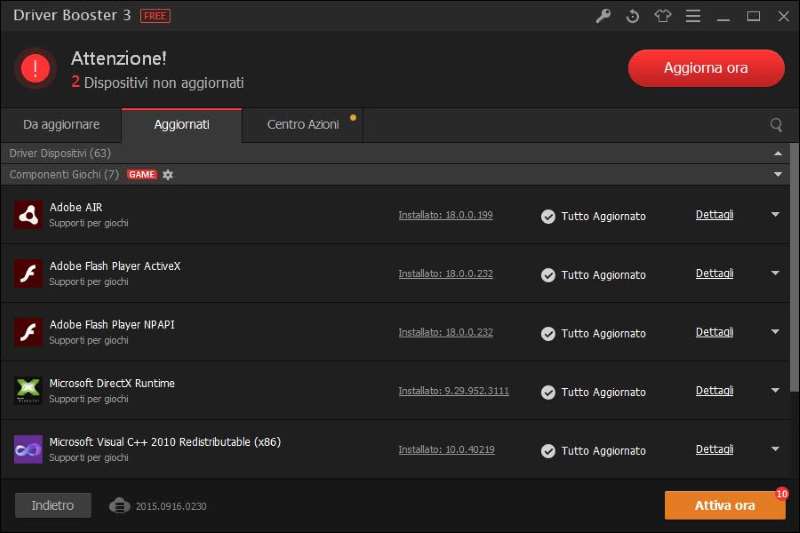Open Dettagli link for Adobe AIR

[x=714, y=215]
